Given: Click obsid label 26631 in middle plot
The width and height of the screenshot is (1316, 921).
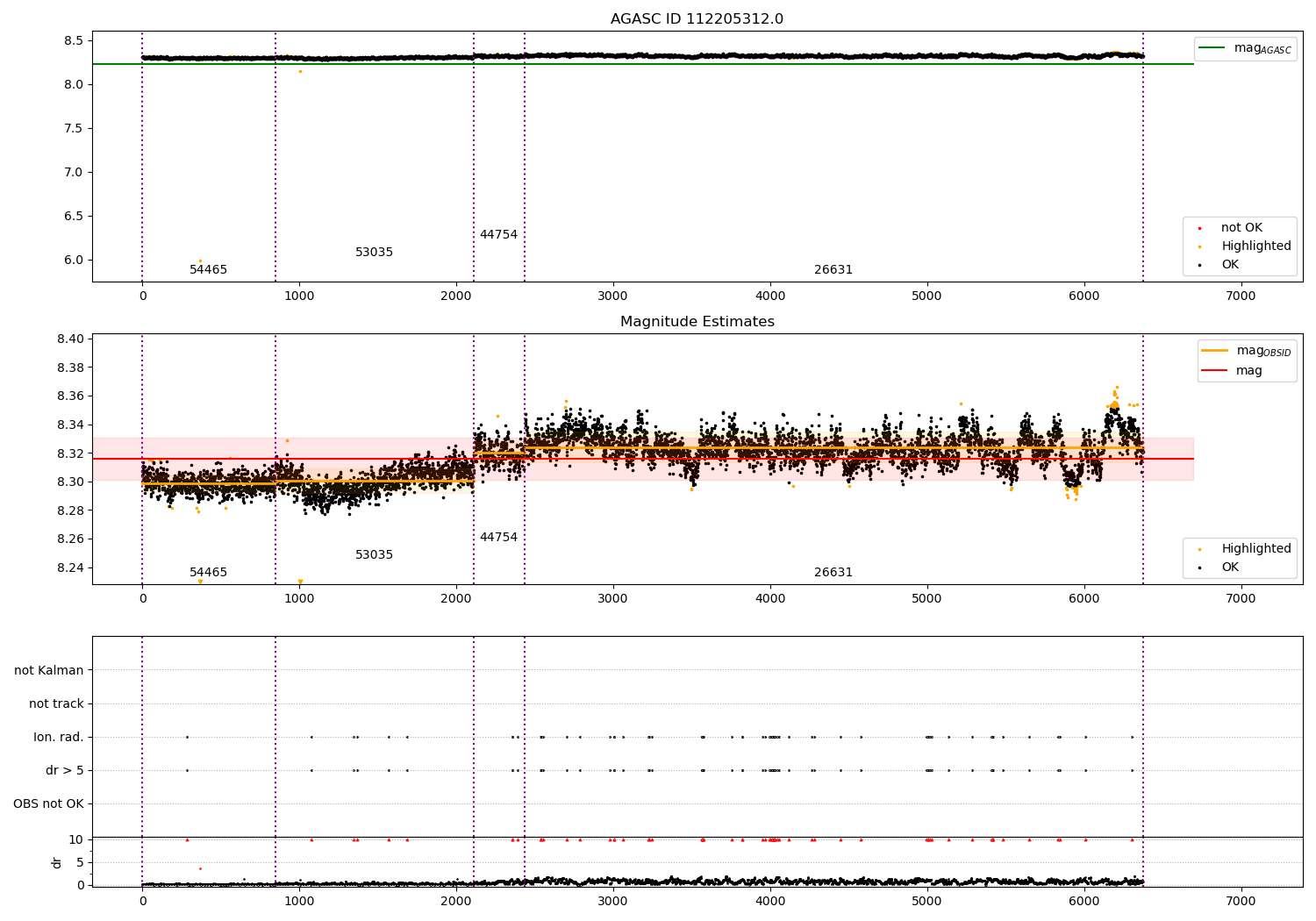Looking at the screenshot, I should click(833, 573).
